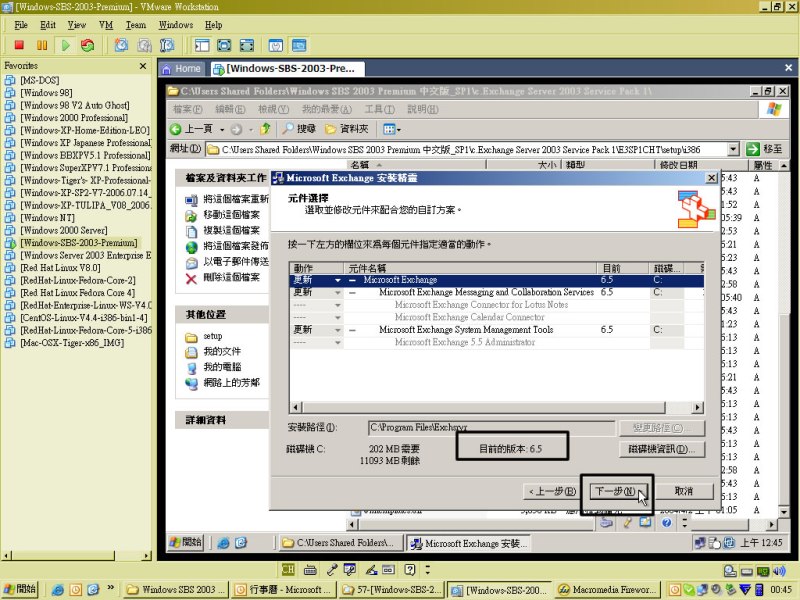Click the VMware Suspend pause icon
800x600 pixels.
42,45
